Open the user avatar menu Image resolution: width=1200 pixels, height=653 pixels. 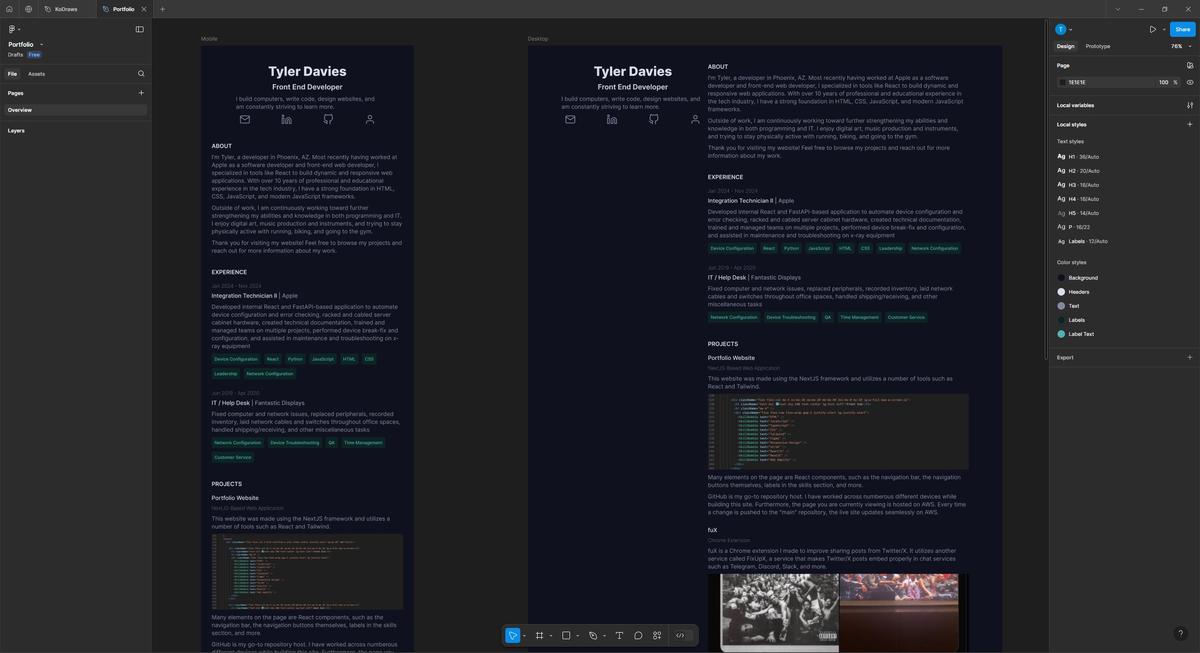pos(1063,30)
